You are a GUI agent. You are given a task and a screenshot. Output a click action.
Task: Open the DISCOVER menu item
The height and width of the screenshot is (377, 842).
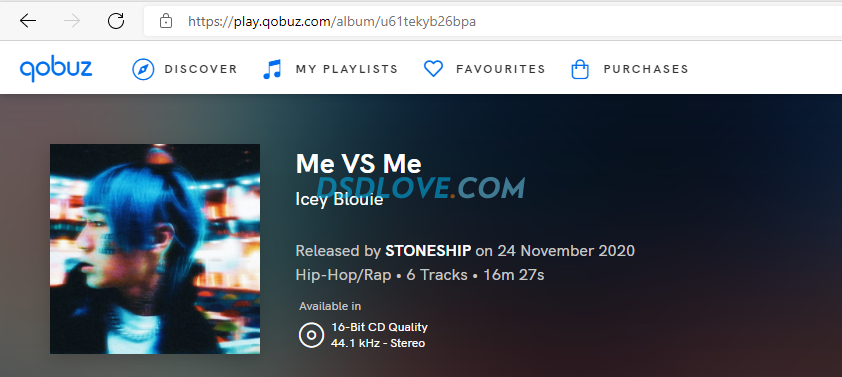[x=201, y=69]
